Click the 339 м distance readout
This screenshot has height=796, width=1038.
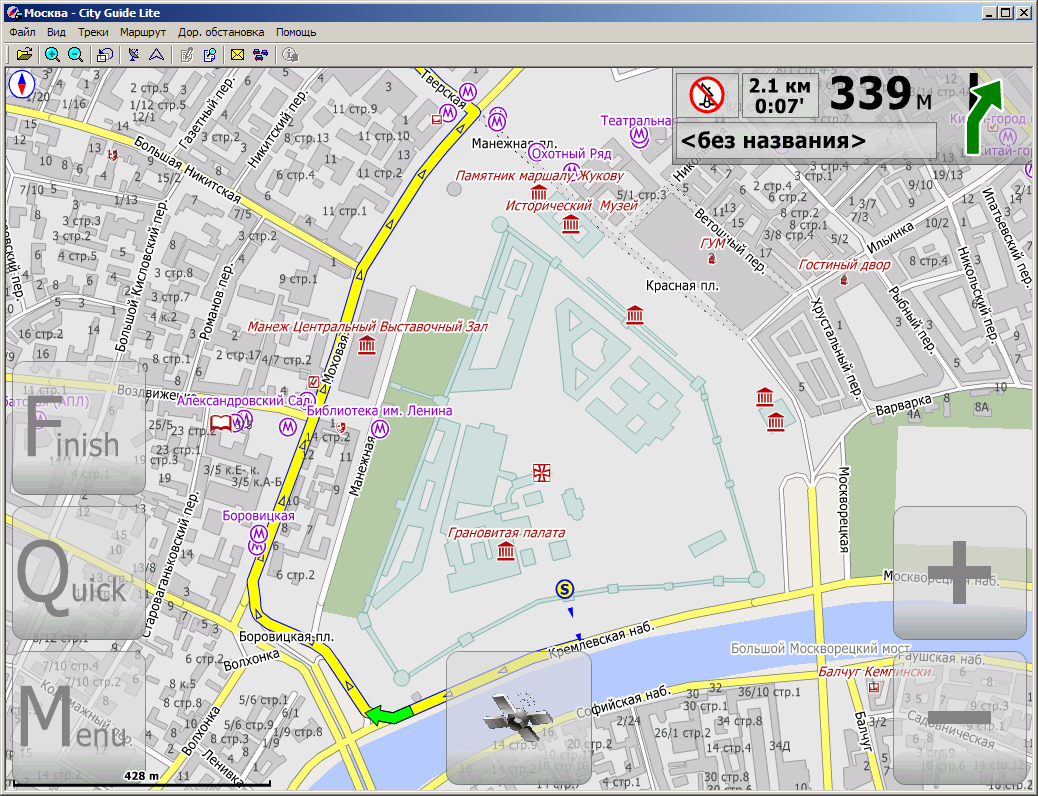coord(880,94)
